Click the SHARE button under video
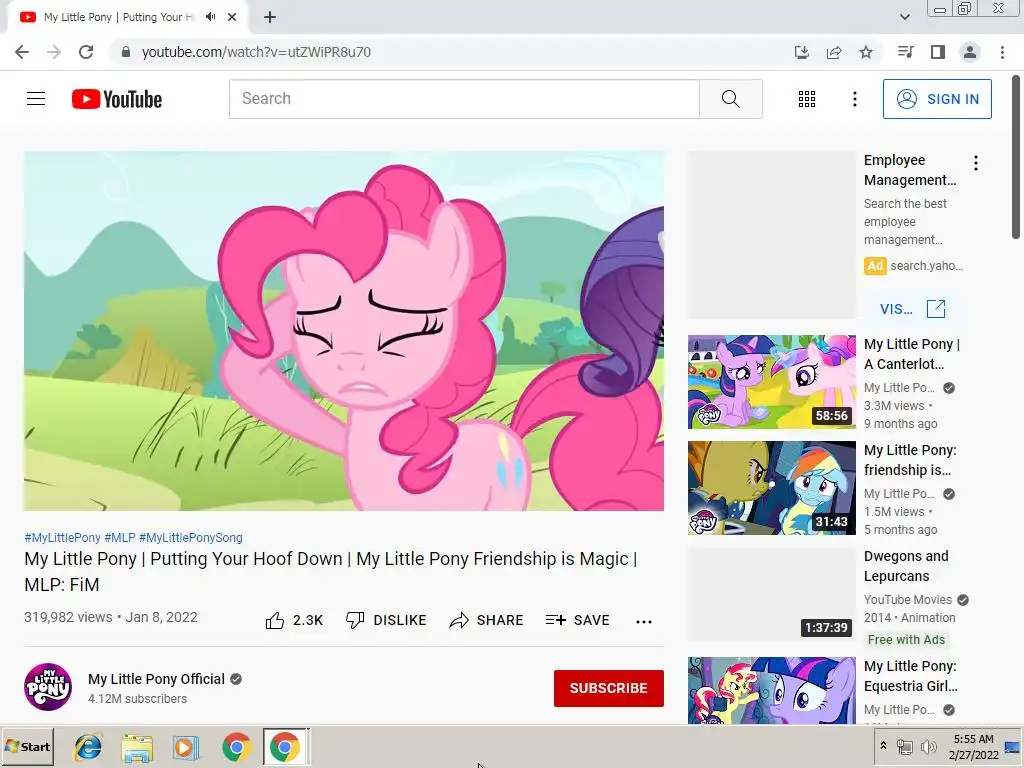Screen dimensions: 1024x768 click(487, 620)
